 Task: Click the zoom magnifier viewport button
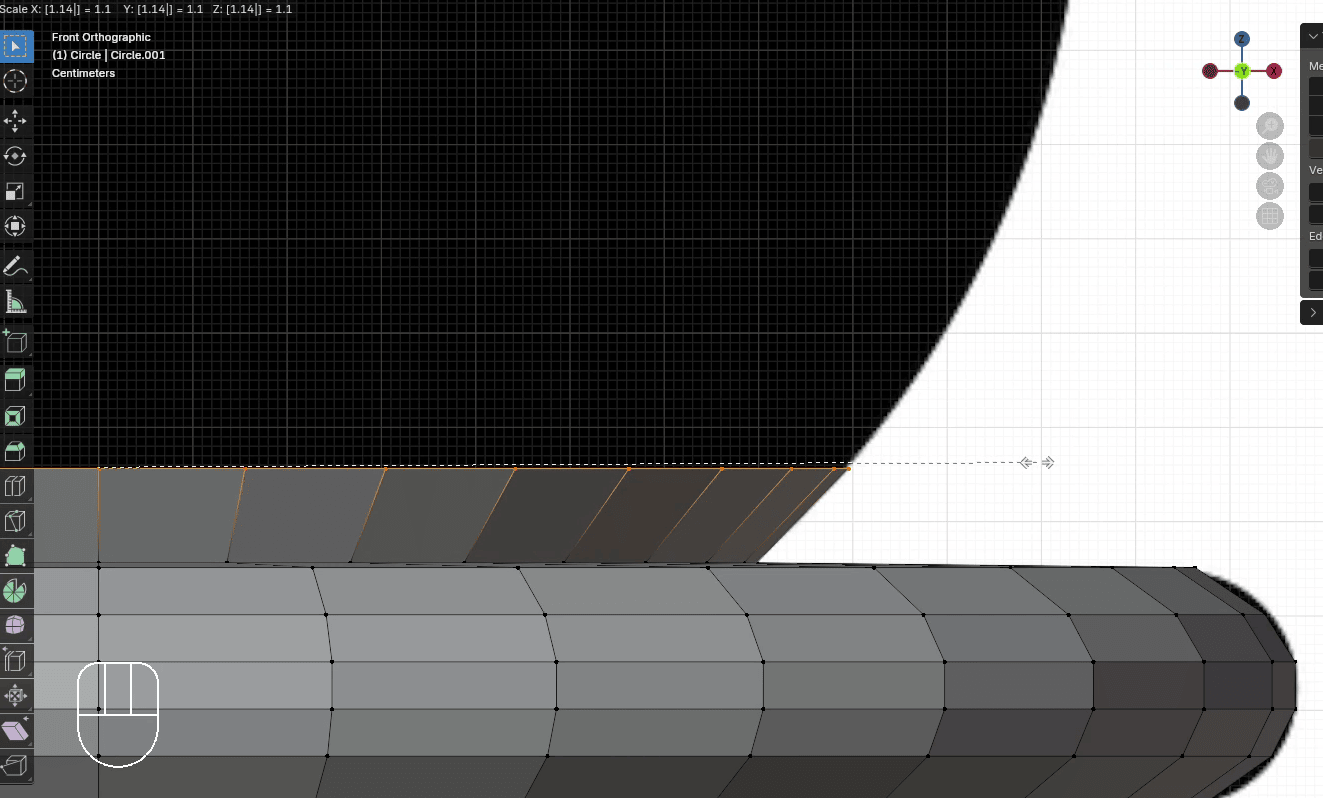1270,126
